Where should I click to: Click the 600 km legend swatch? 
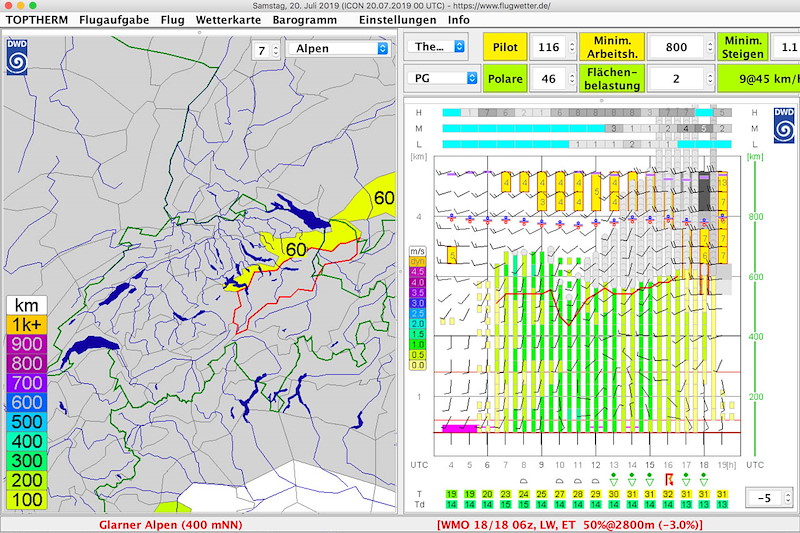pyautogui.click(x=27, y=402)
